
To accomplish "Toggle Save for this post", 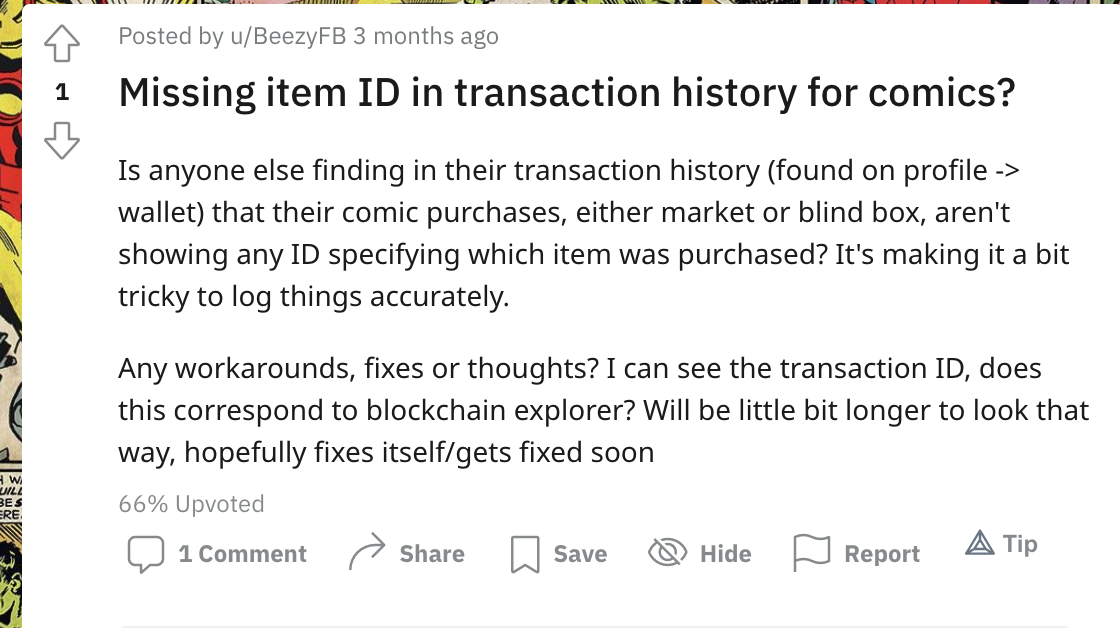I will coord(580,554).
